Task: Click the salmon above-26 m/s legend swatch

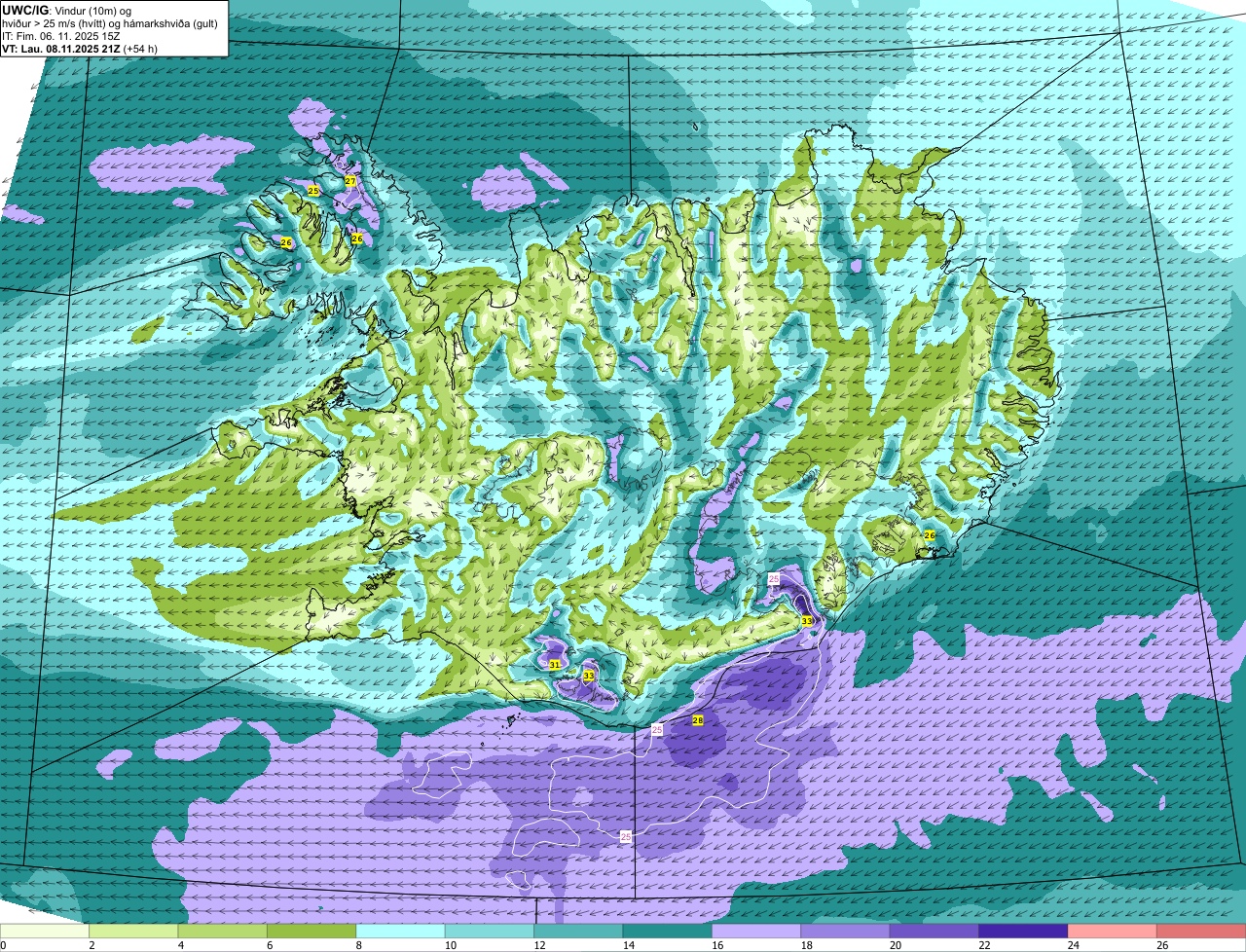Action: (x=1201, y=931)
